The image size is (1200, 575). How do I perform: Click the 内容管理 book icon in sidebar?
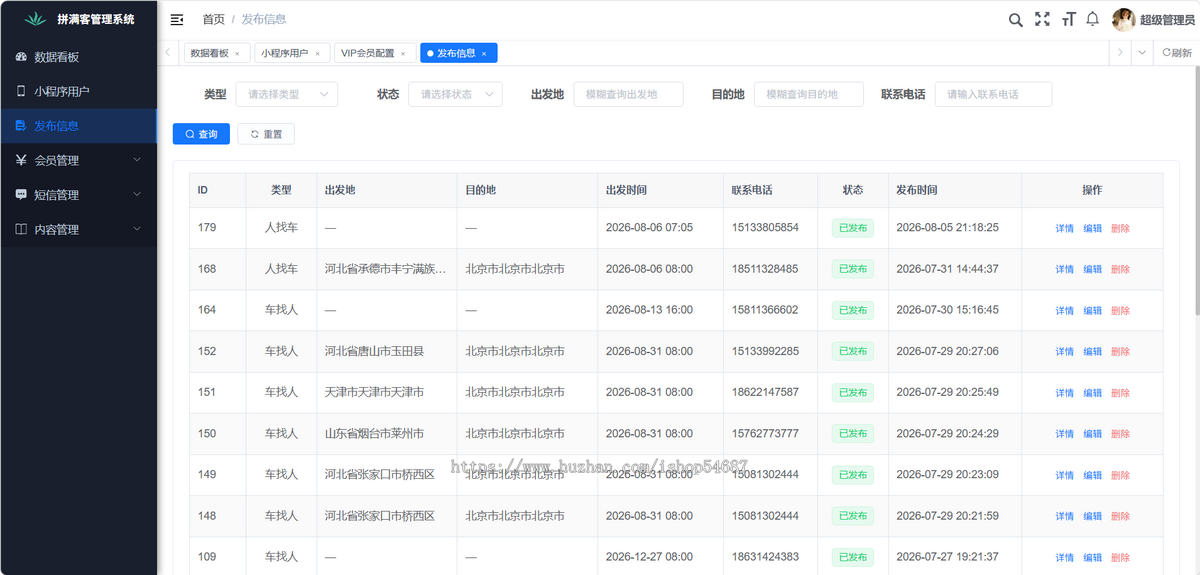point(21,229)
